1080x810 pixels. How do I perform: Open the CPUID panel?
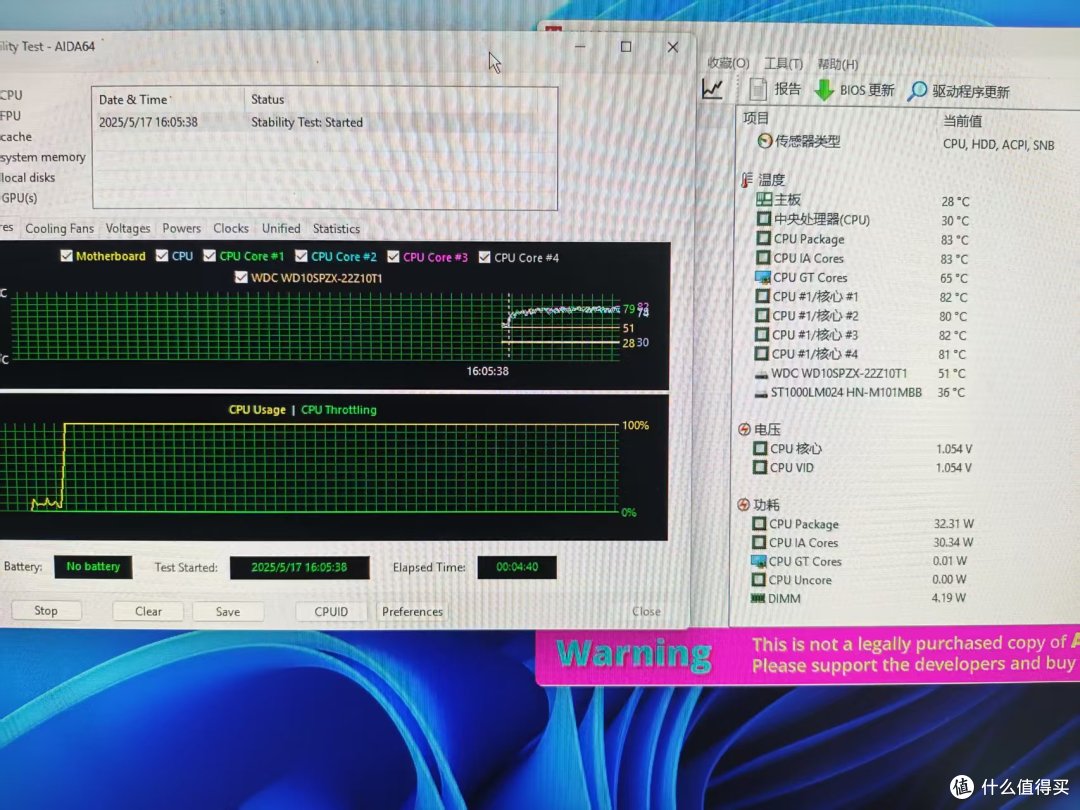[x=331, y=612]
